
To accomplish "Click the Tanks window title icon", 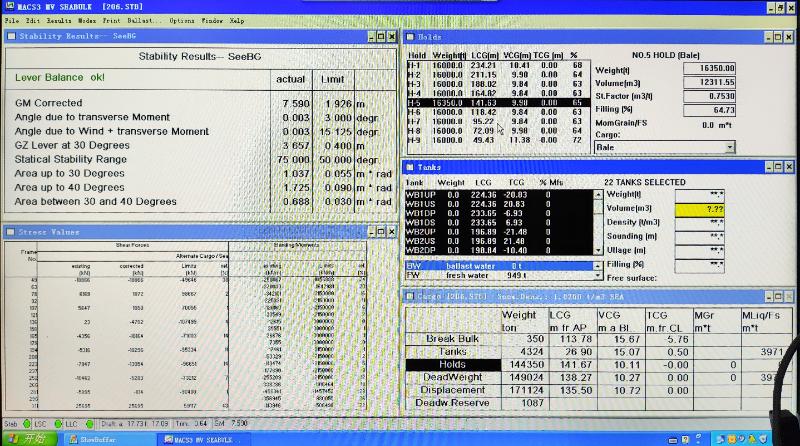I will [x=411, y=167].
